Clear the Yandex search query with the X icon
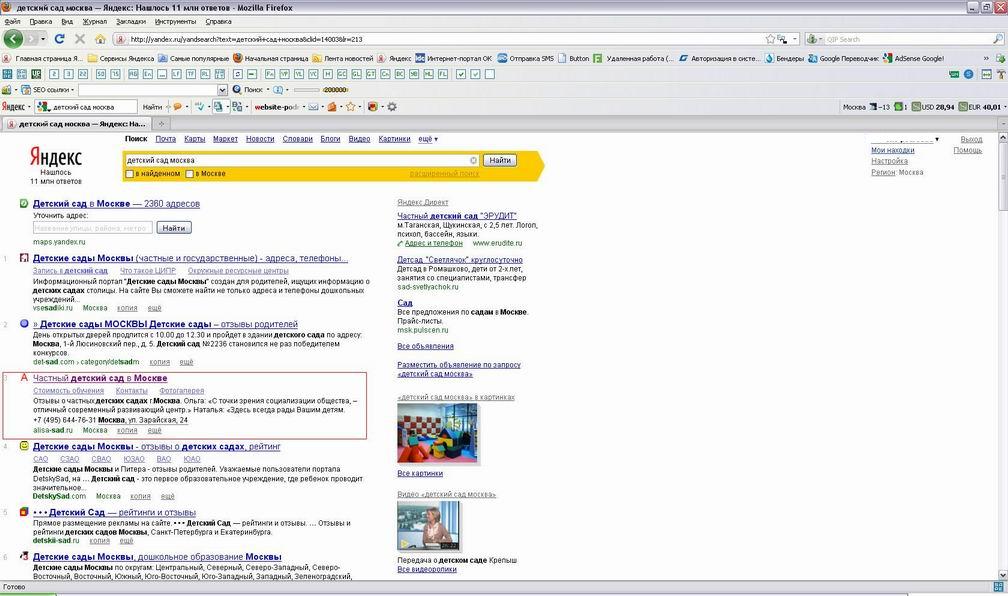The height and width of the screenshot is (596, 1008). [x=474, y=160]
